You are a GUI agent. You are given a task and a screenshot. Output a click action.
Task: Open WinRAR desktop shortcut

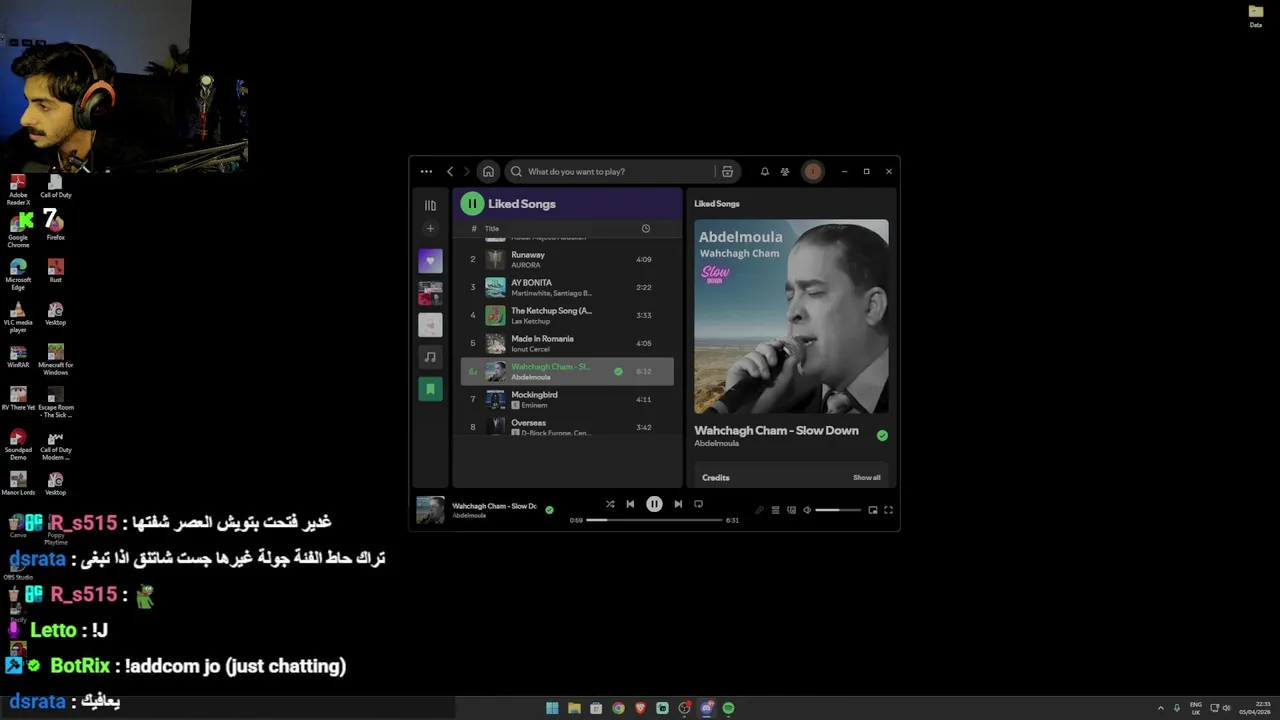pos(18,357)
